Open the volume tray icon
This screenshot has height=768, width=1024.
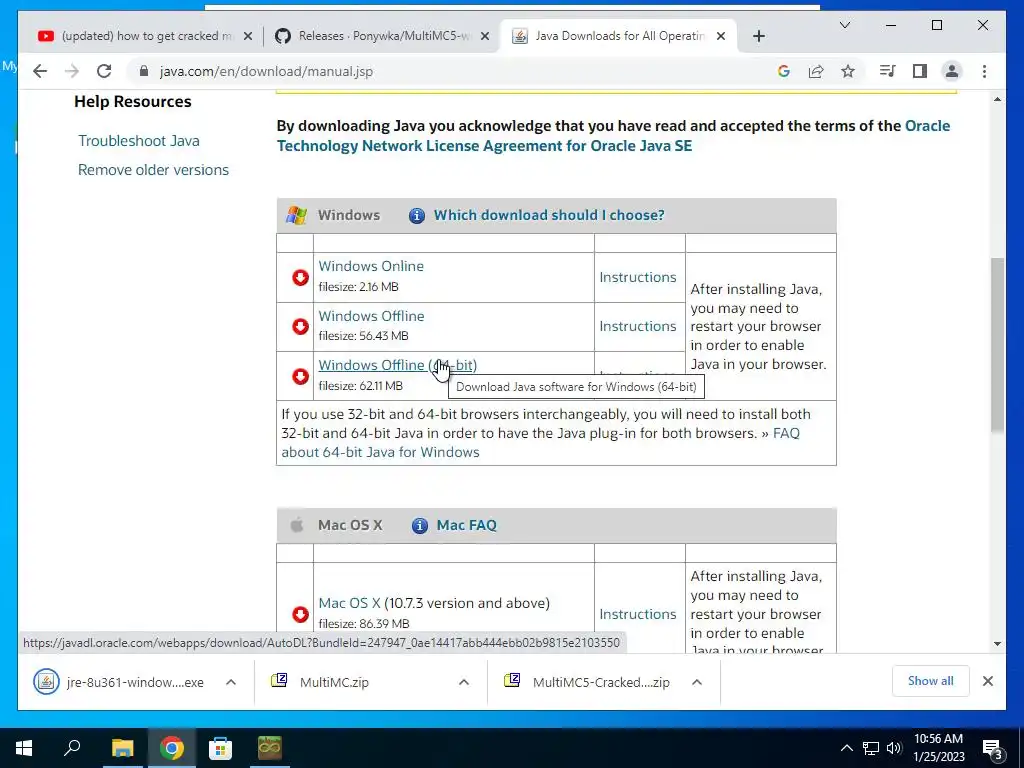[x=894, y=748]
